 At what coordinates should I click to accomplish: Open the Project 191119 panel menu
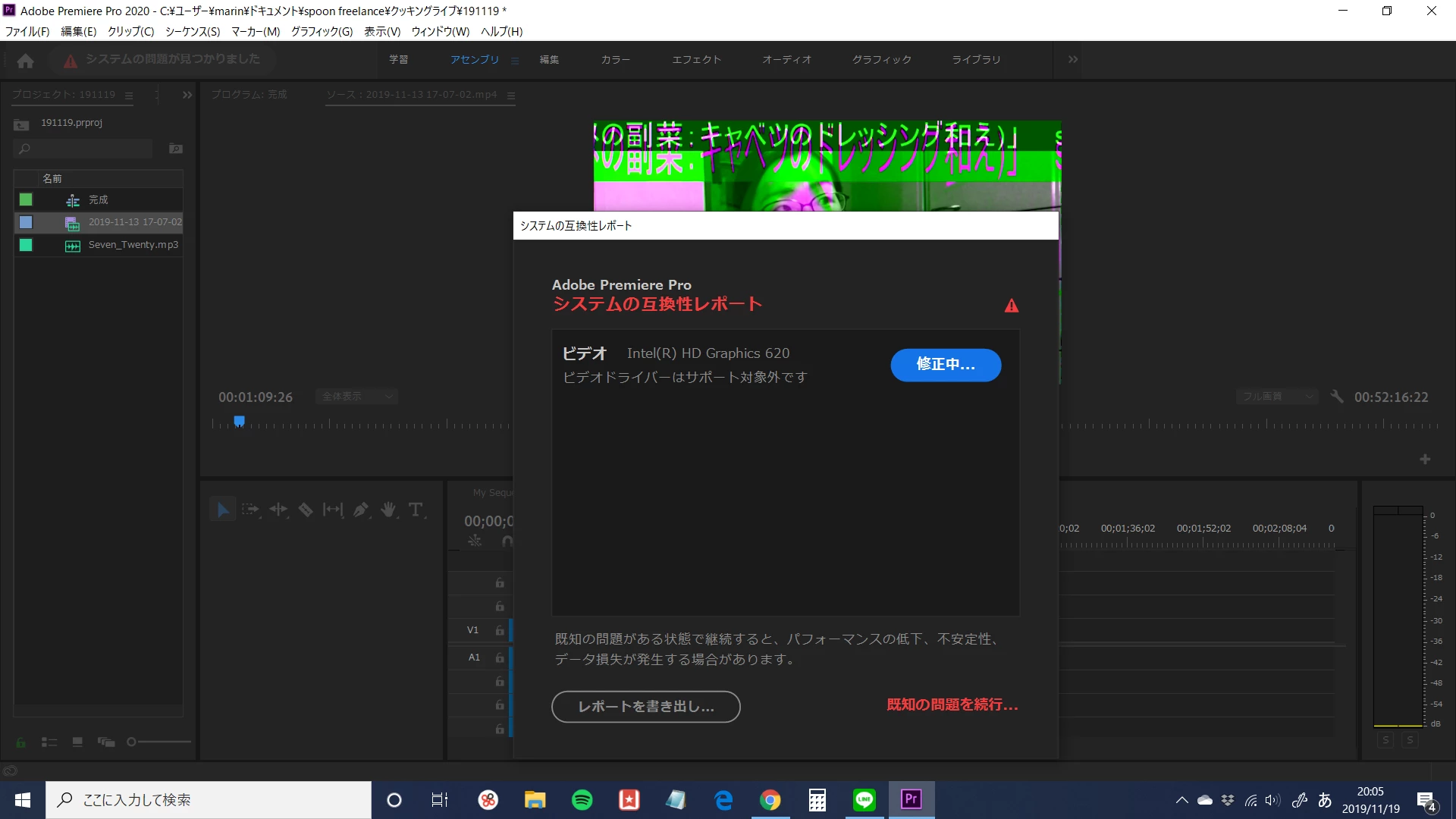(129, 96)
